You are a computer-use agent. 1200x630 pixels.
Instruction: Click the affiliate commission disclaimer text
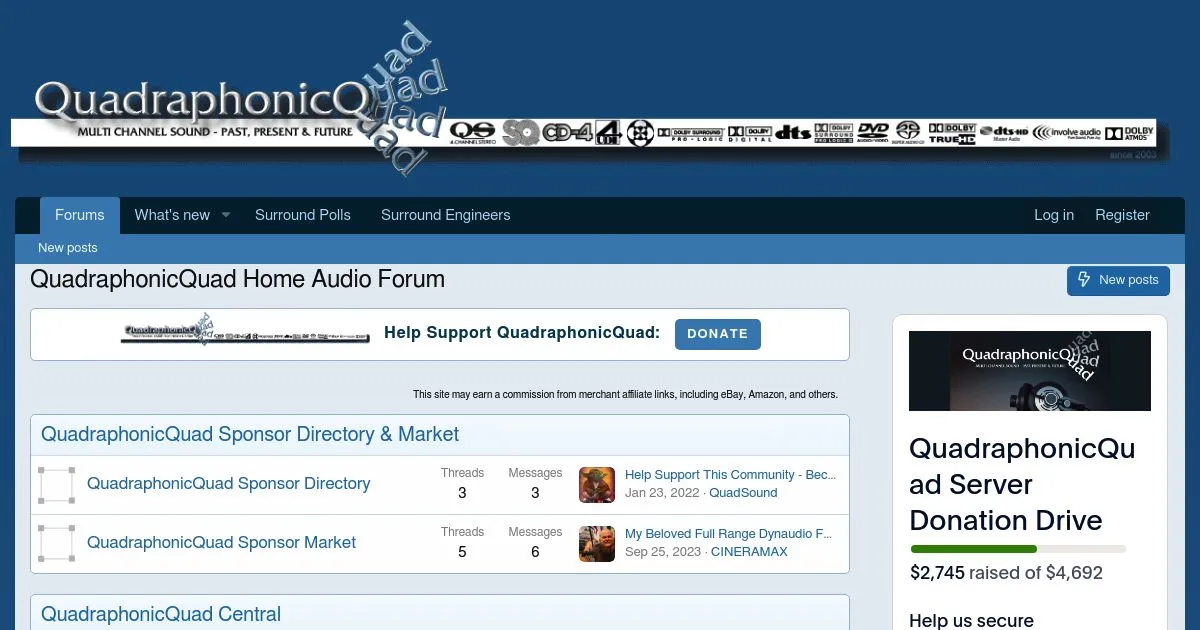tap(625, 395)
